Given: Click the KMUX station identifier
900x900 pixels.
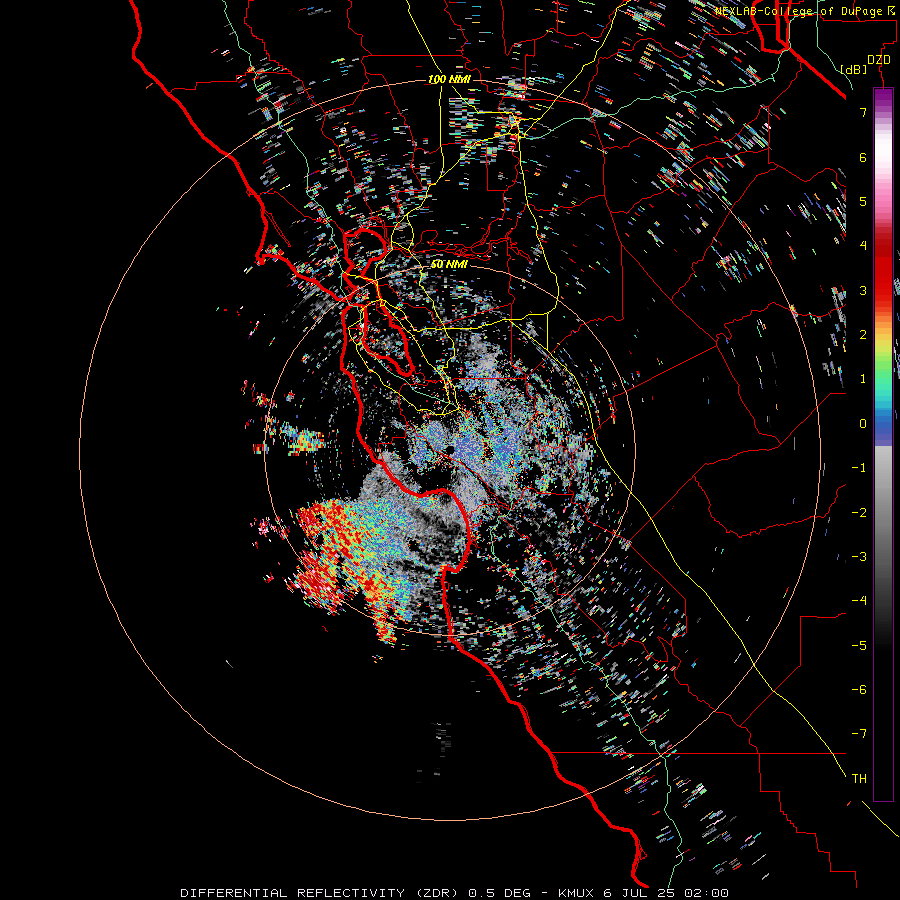Looking at the screenshot, I should [x=575, y=893].
